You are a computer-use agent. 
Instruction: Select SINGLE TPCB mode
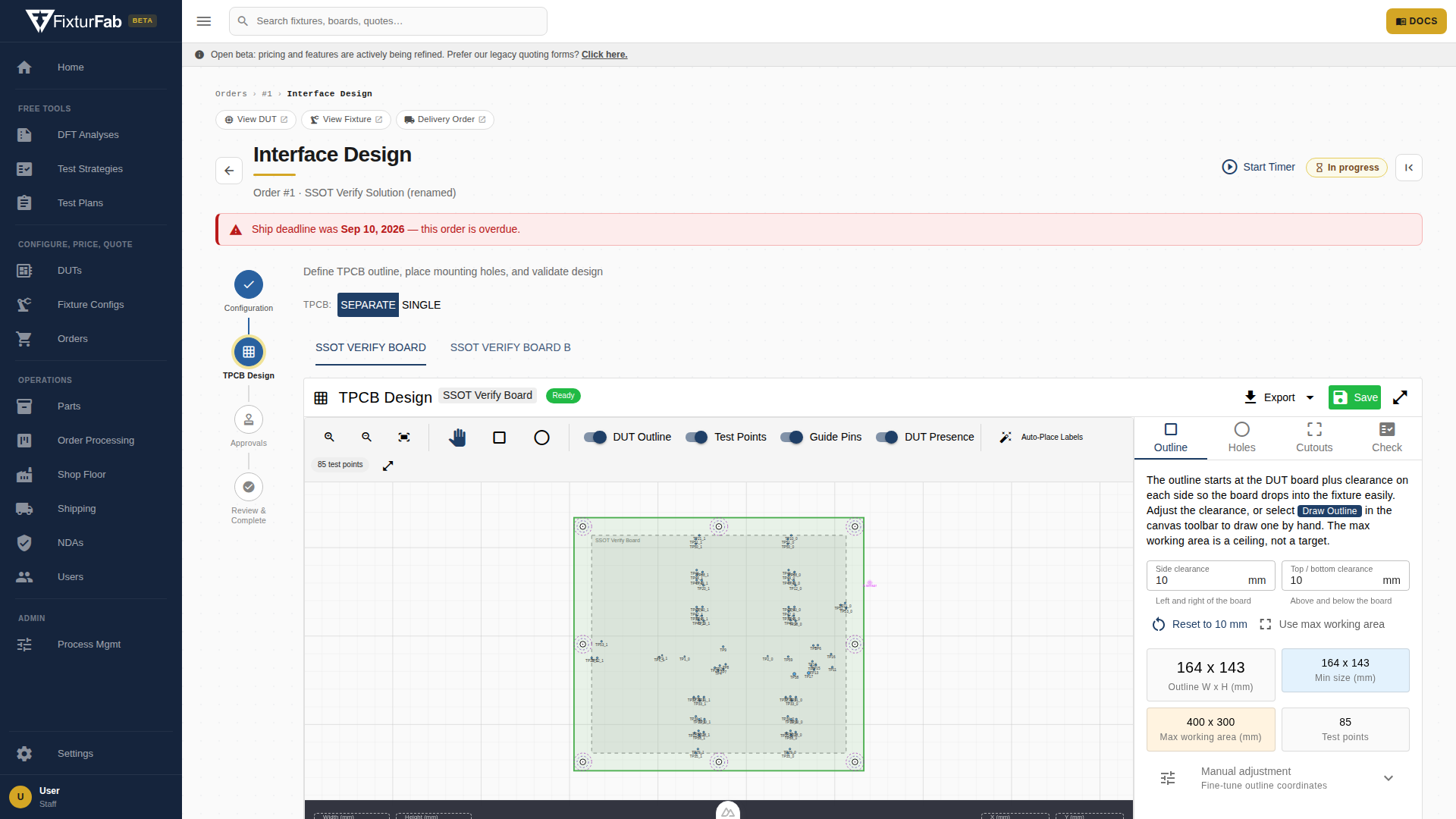(x=421, y=305)
